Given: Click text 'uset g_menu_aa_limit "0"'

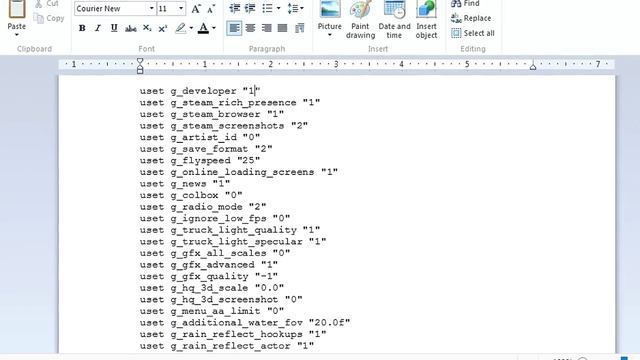Looking at the screenshot, I should pos(212,311).
